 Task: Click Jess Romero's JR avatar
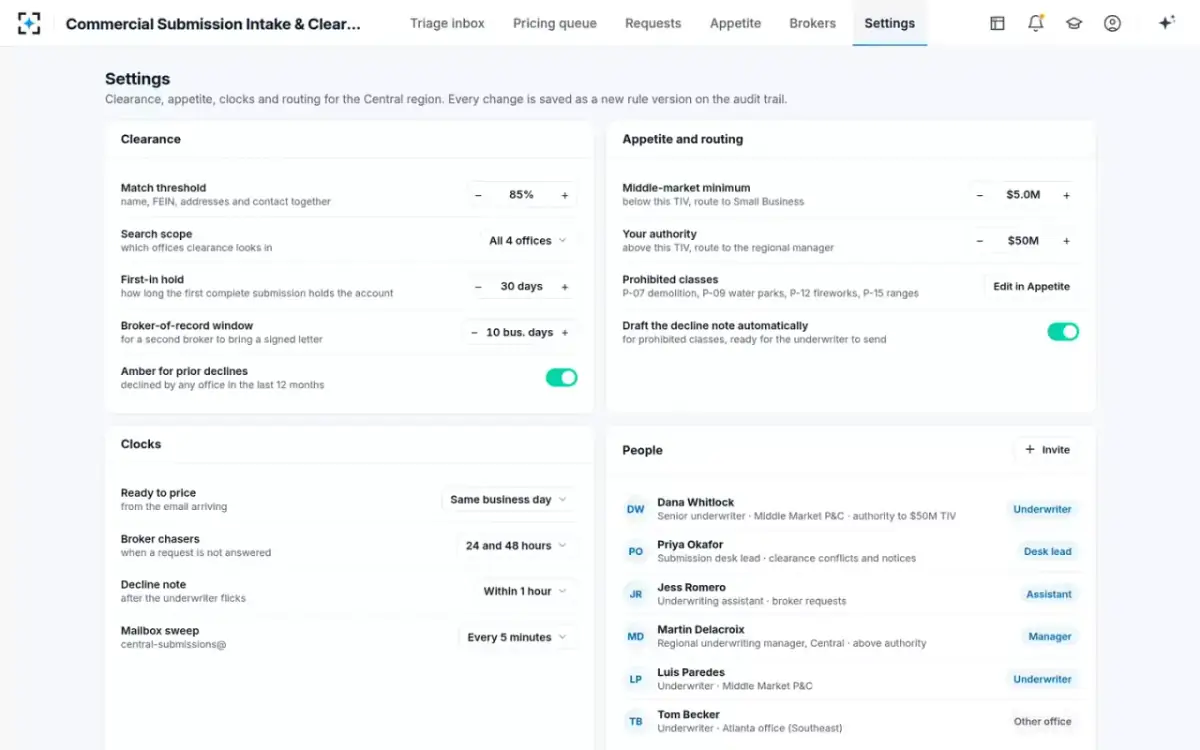point(636,594)
